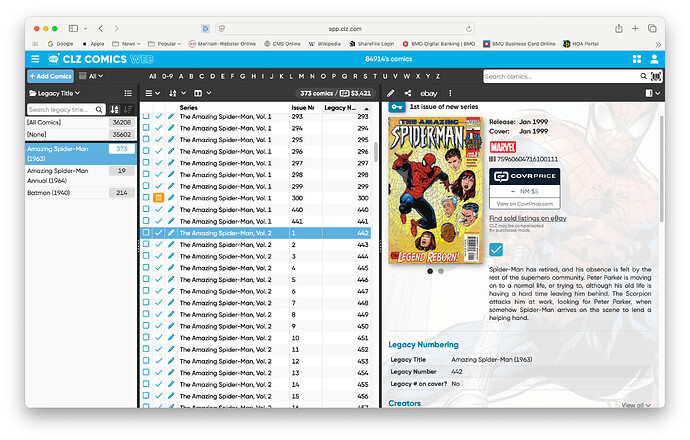This screenshot has height=440, width=690.
Task: Tick checkbox for Vol. 2 issue 3
Action: [x=146, y=256]
